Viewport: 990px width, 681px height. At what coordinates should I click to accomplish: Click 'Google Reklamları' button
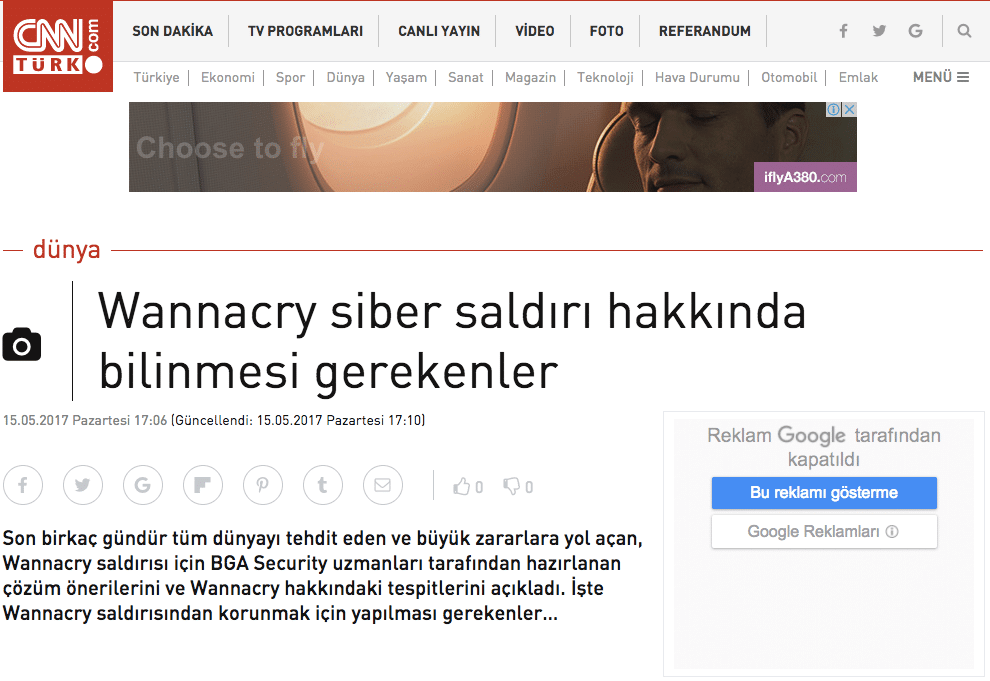click(x=824, y=531)
